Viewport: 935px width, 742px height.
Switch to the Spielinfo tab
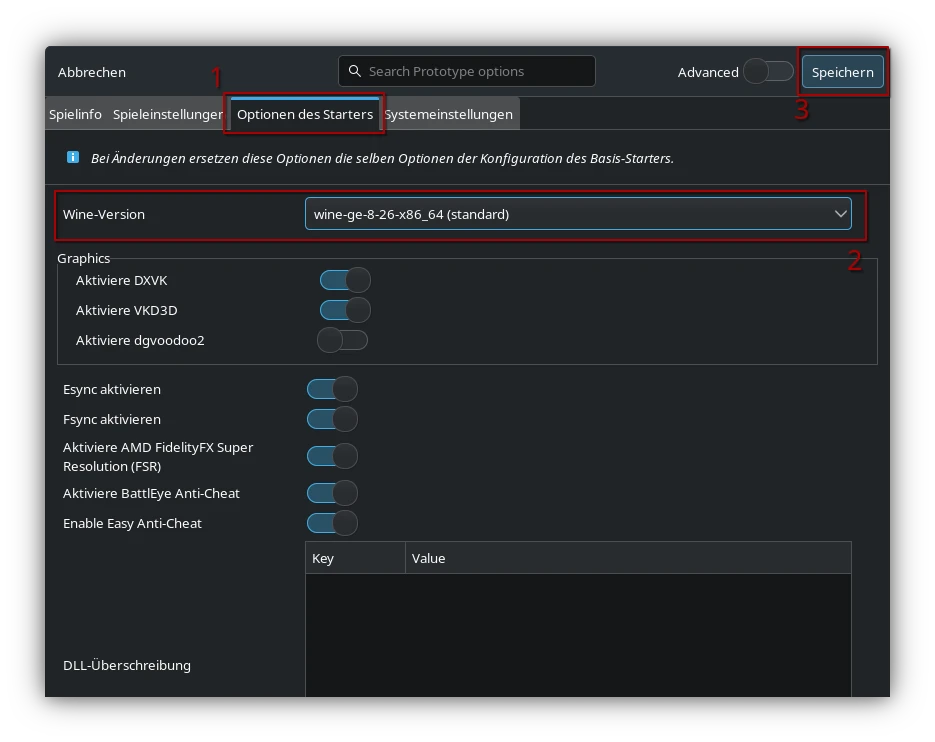click(x=75, y=114)
